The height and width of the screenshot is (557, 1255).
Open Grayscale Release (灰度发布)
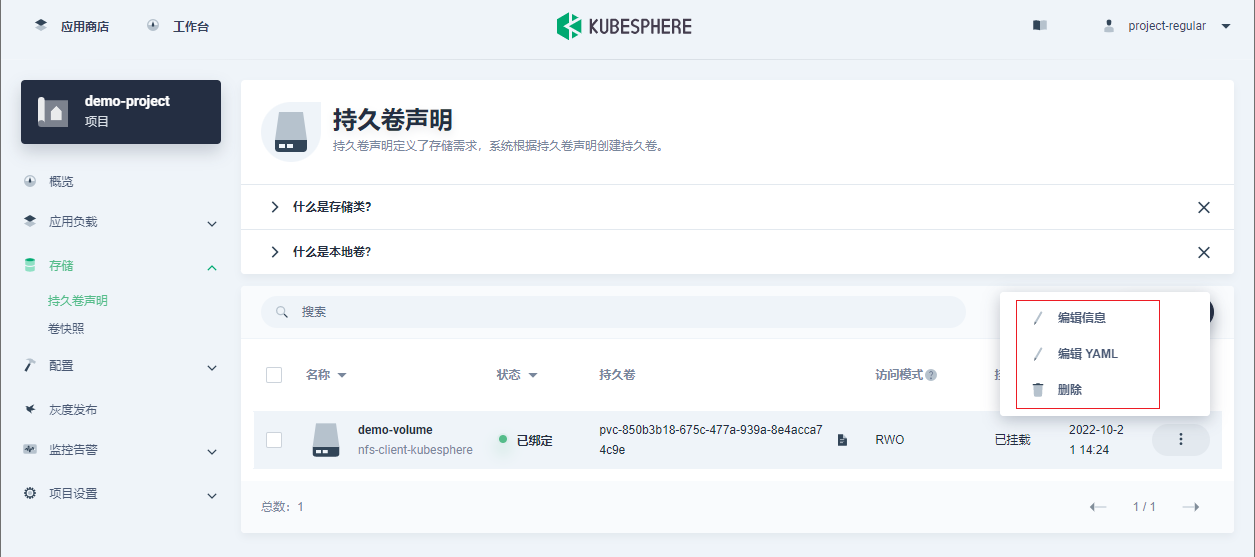pos(73,410)
